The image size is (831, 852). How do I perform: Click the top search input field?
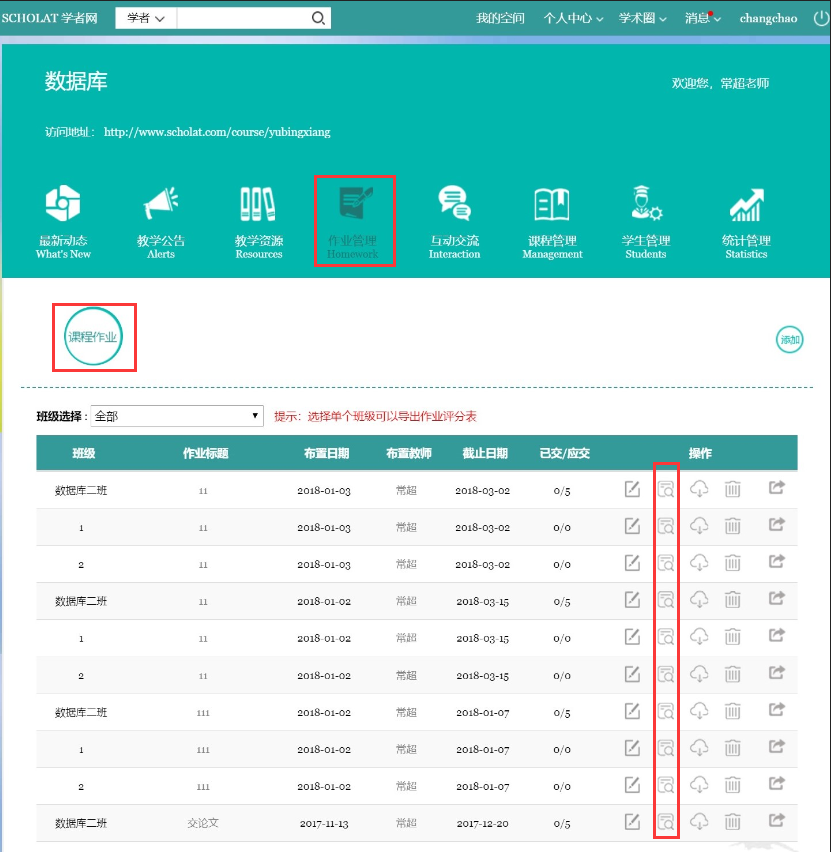242,18
